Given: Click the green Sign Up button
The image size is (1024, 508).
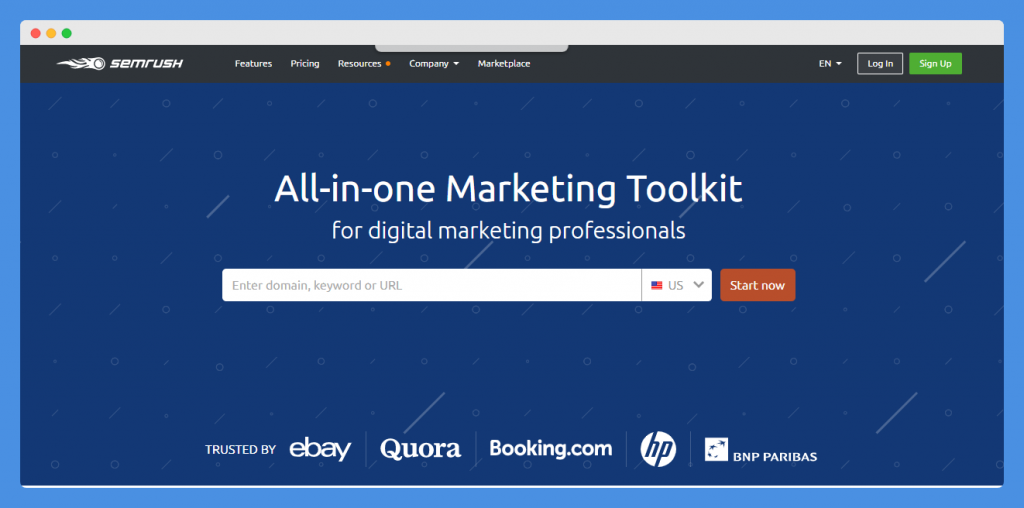Looking at the screenshot, I should pyautogui.click(x=935, y=63).
